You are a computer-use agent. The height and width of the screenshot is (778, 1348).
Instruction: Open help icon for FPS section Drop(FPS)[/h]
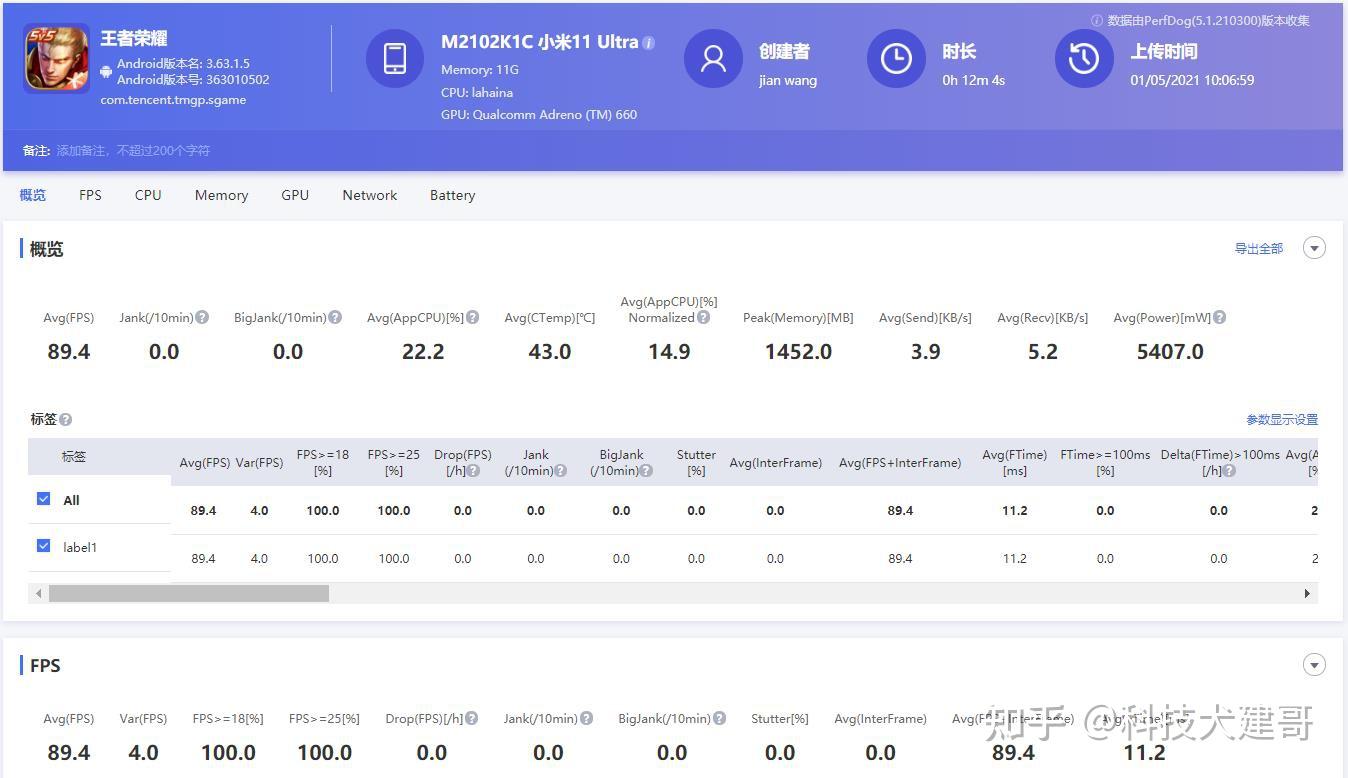tap(471, 718)
